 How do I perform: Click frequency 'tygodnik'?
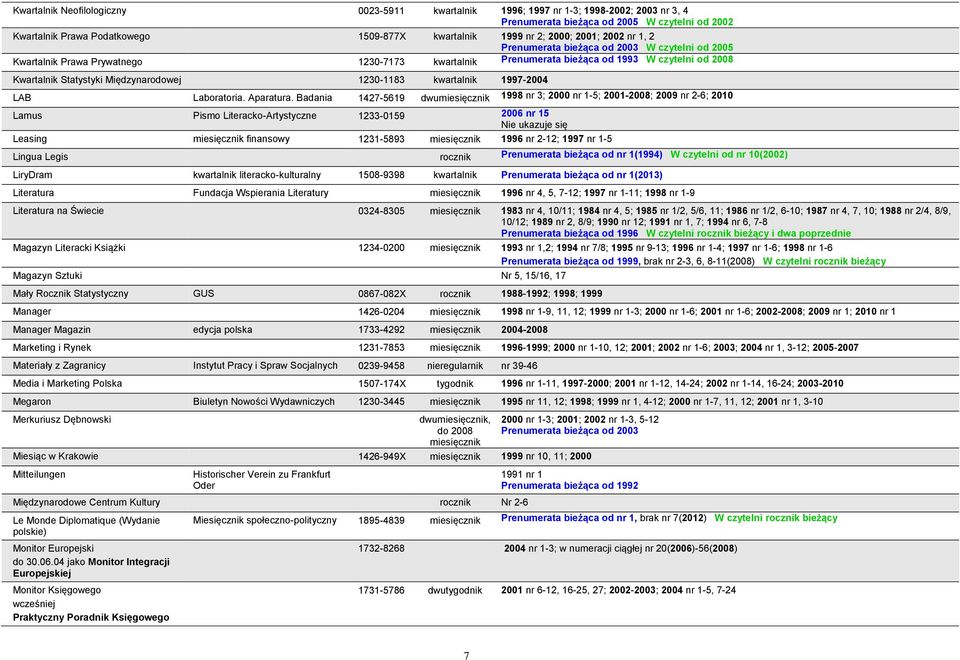455,384
